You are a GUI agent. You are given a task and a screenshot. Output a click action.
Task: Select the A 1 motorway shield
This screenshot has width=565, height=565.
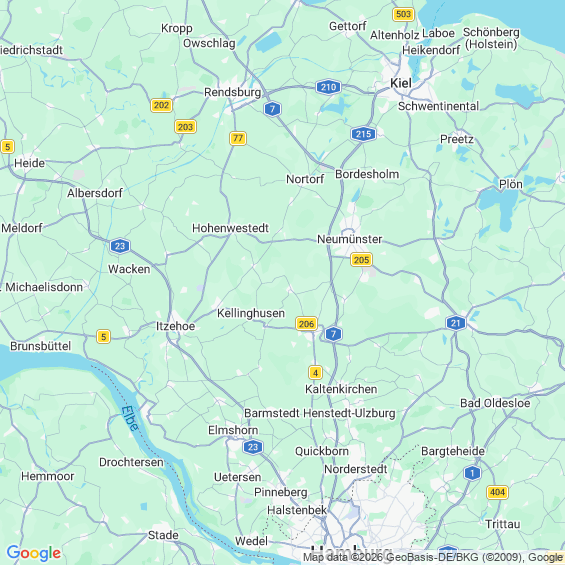tap(472, 473)
